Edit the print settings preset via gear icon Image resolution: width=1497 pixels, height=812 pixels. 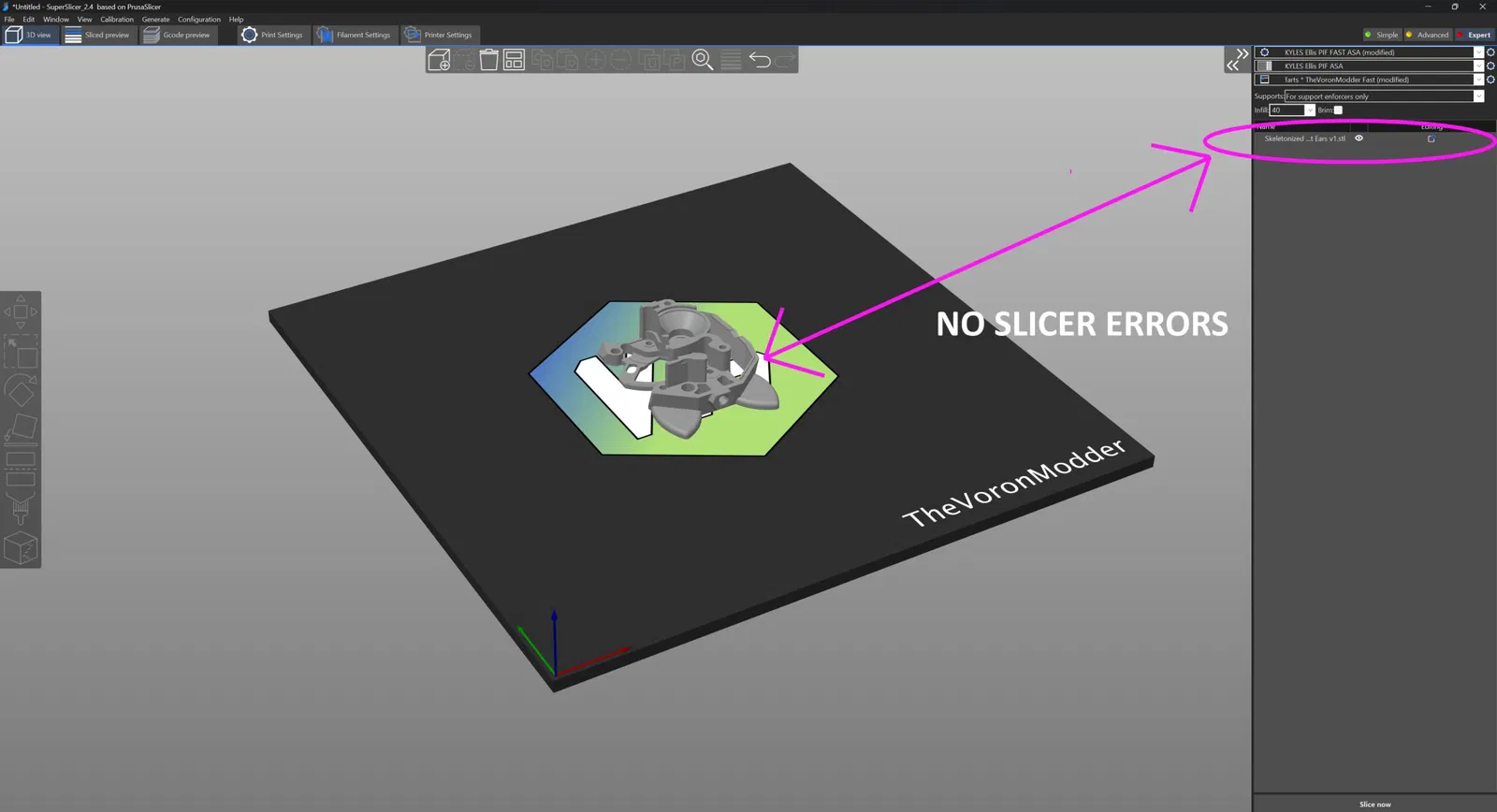(1490, 52)
